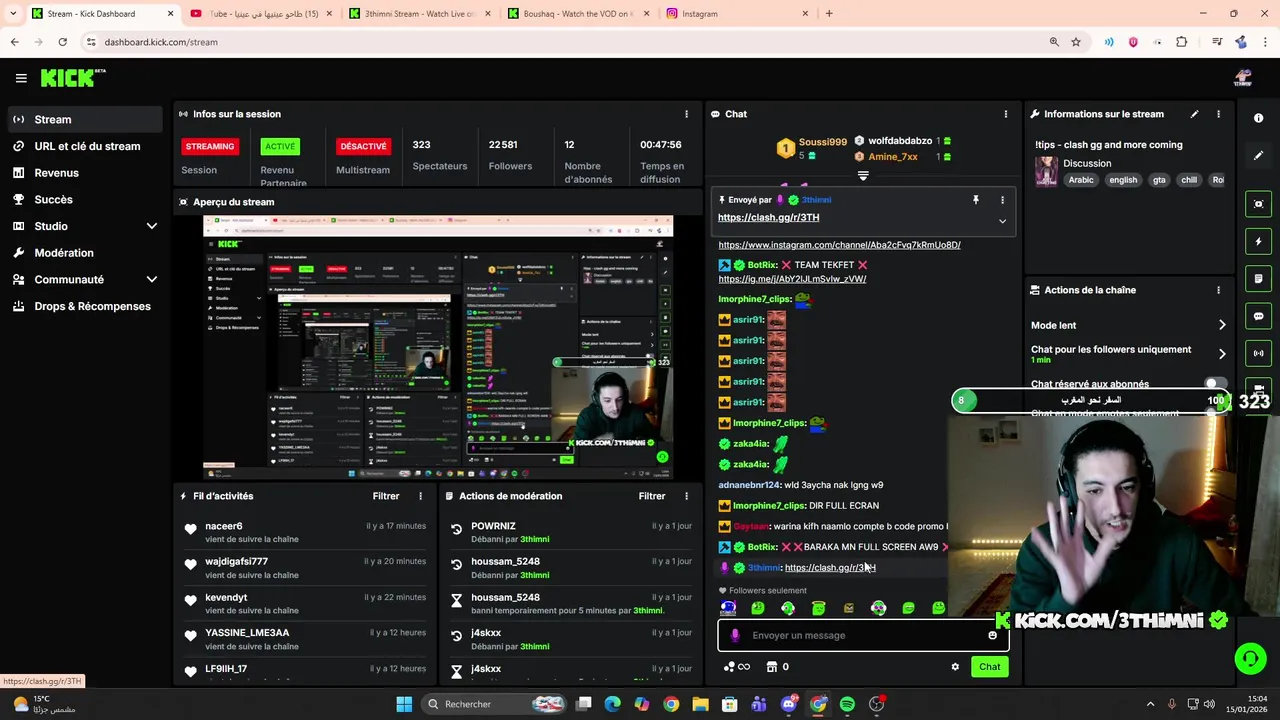Click the document icon in right sidebar
1280x720 pixels.
click(1258, 279)
